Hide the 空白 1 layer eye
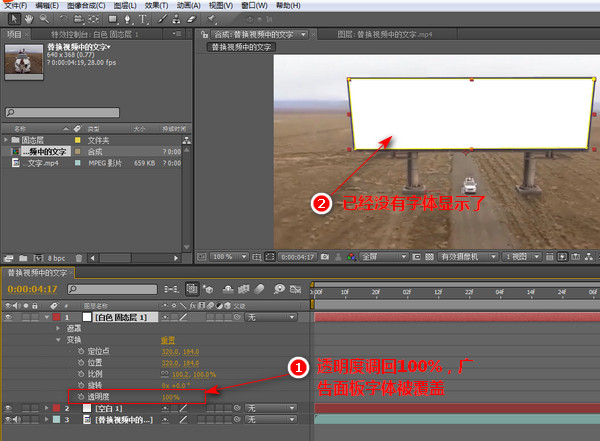 coord(8,408)
